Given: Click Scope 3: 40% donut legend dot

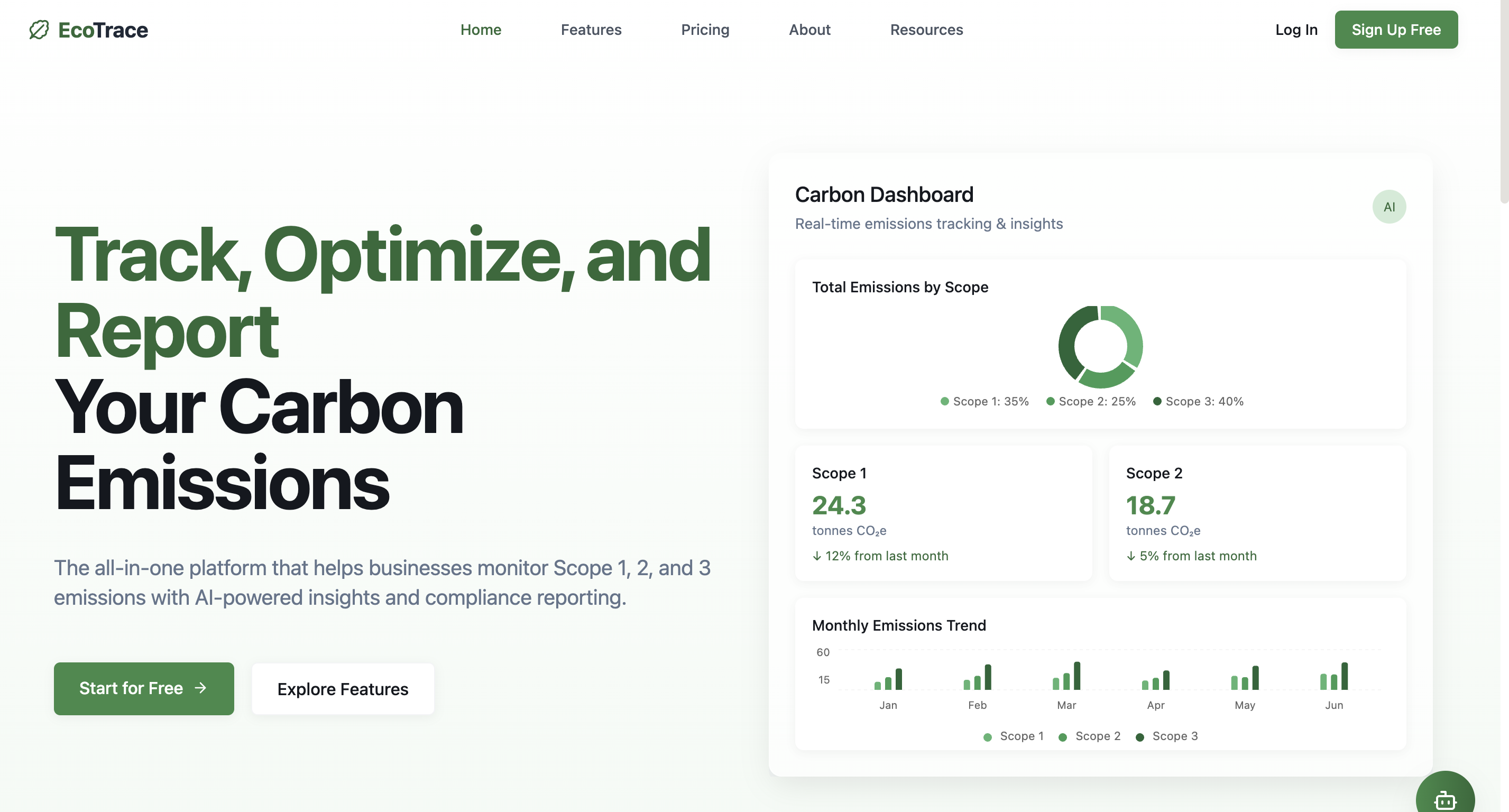Looking at the screenshot, I should pos(1156,401).
